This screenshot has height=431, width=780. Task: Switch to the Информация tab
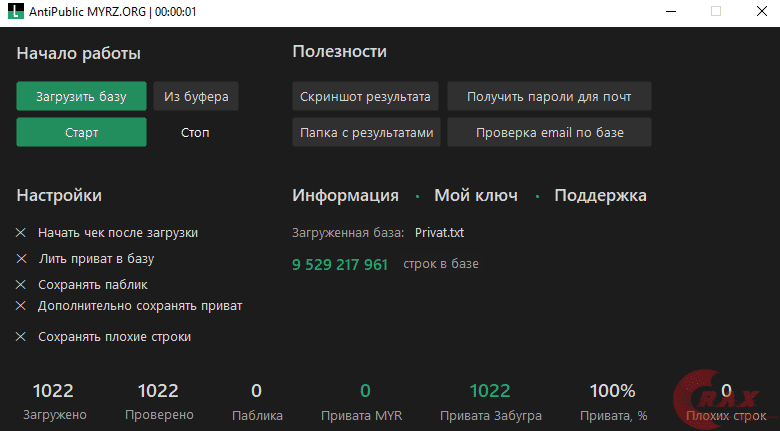pos(345,195)
